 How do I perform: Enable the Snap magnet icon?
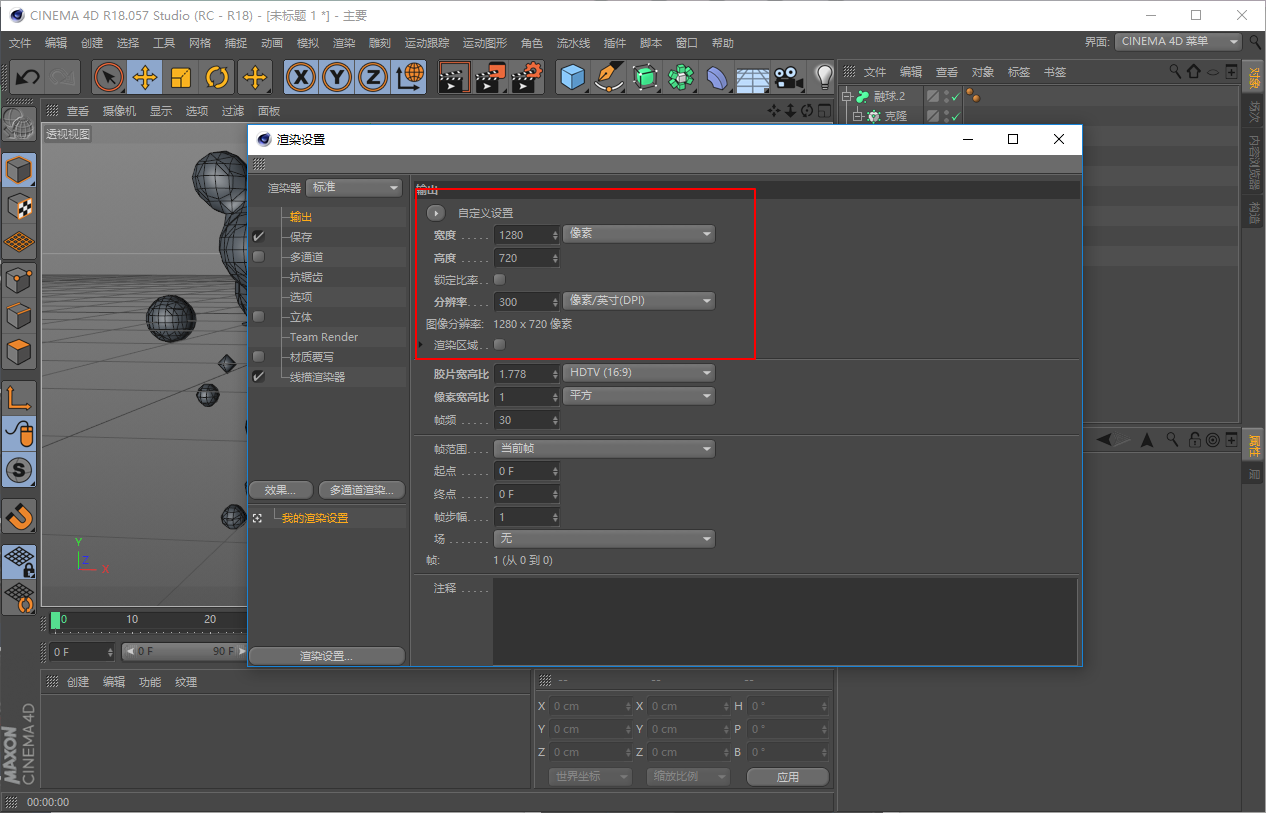tap(19, 516)
